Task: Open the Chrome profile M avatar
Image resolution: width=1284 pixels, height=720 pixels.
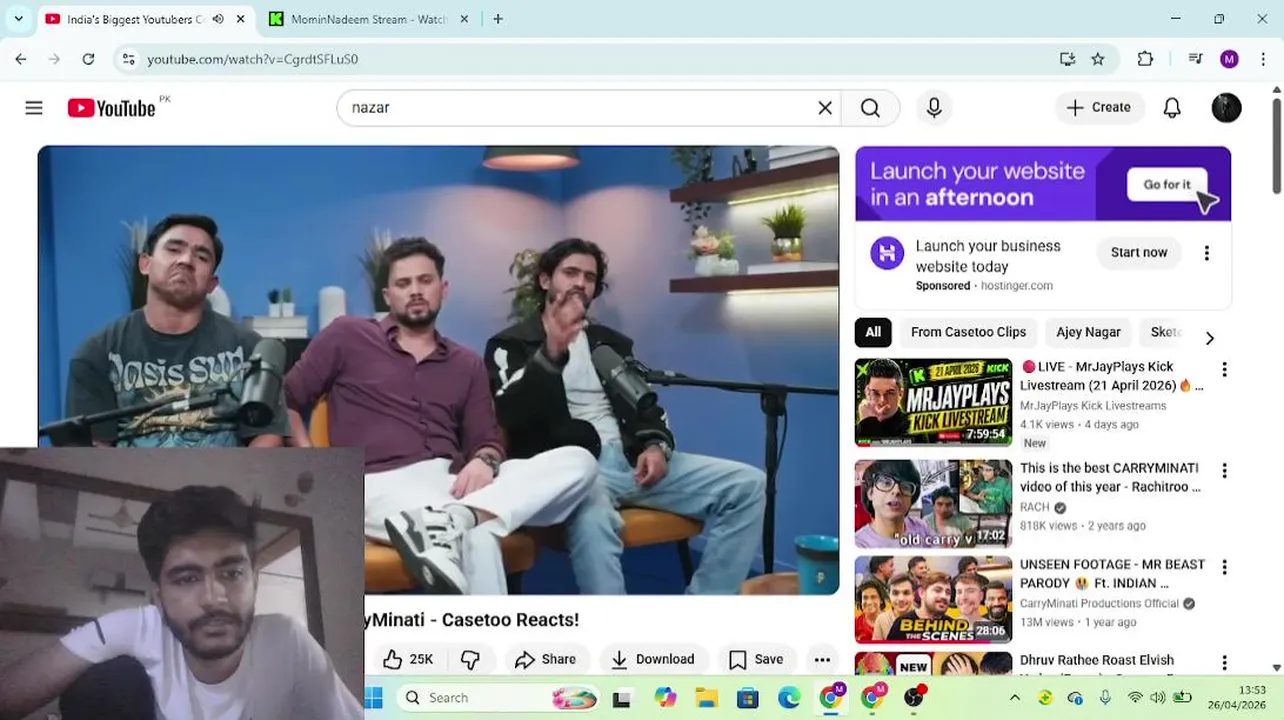Action: [x=1230, y=59]
